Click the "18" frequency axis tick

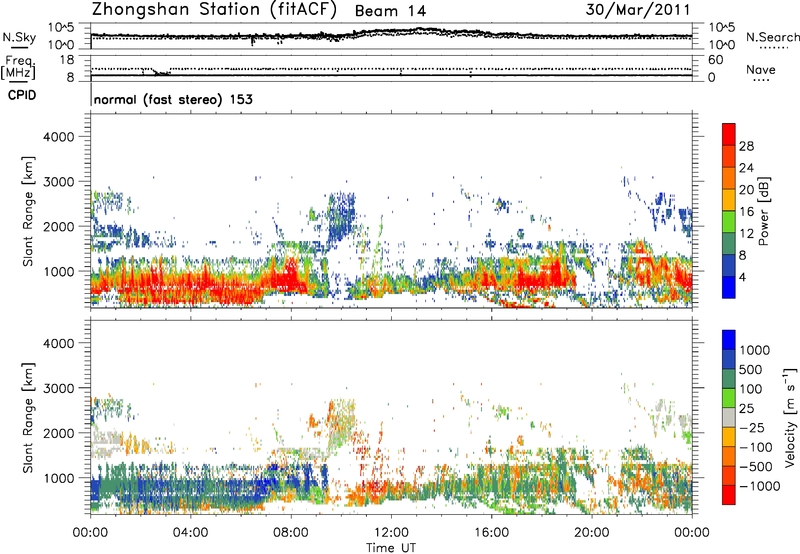(67, 60)
